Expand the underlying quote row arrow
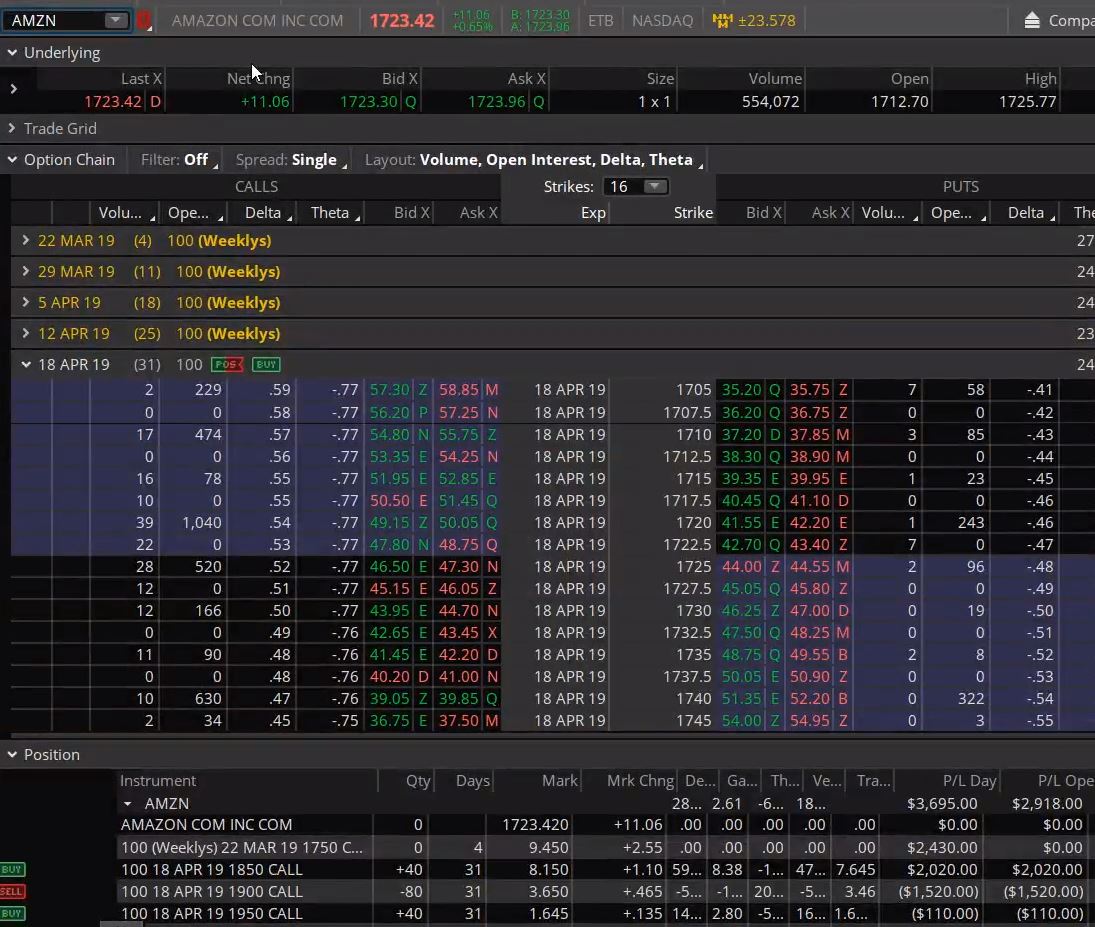This screenshot has width=1095, height=927. (13, 89)
